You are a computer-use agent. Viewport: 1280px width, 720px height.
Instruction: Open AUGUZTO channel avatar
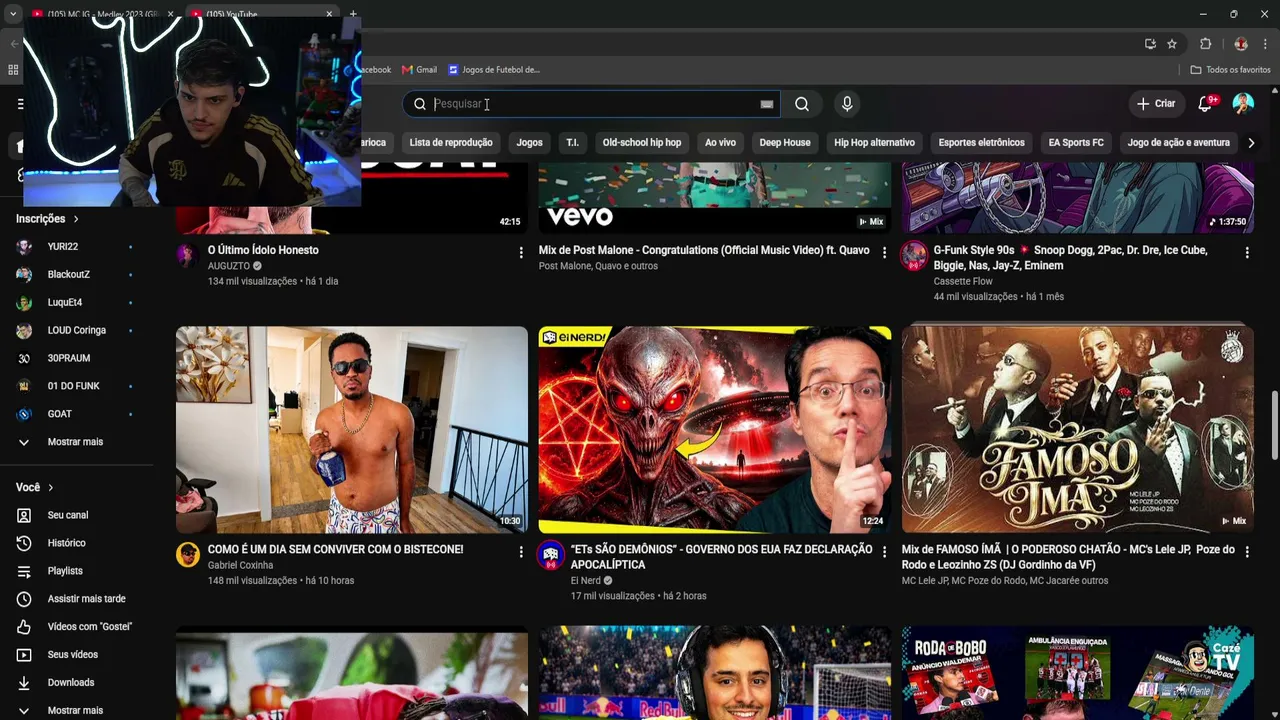pos(188,255)
